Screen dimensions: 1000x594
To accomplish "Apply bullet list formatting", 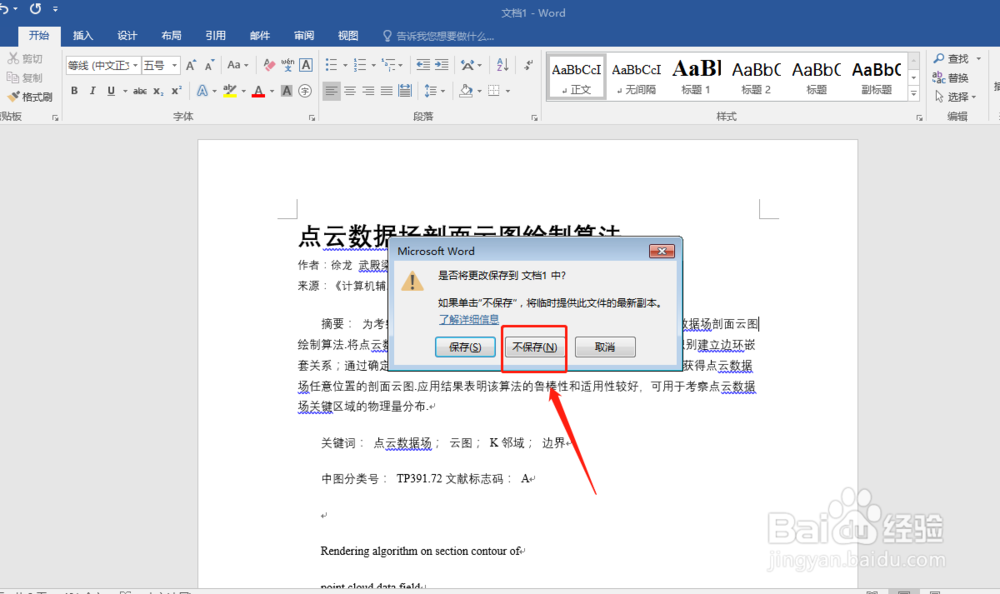I will [332, 65].
